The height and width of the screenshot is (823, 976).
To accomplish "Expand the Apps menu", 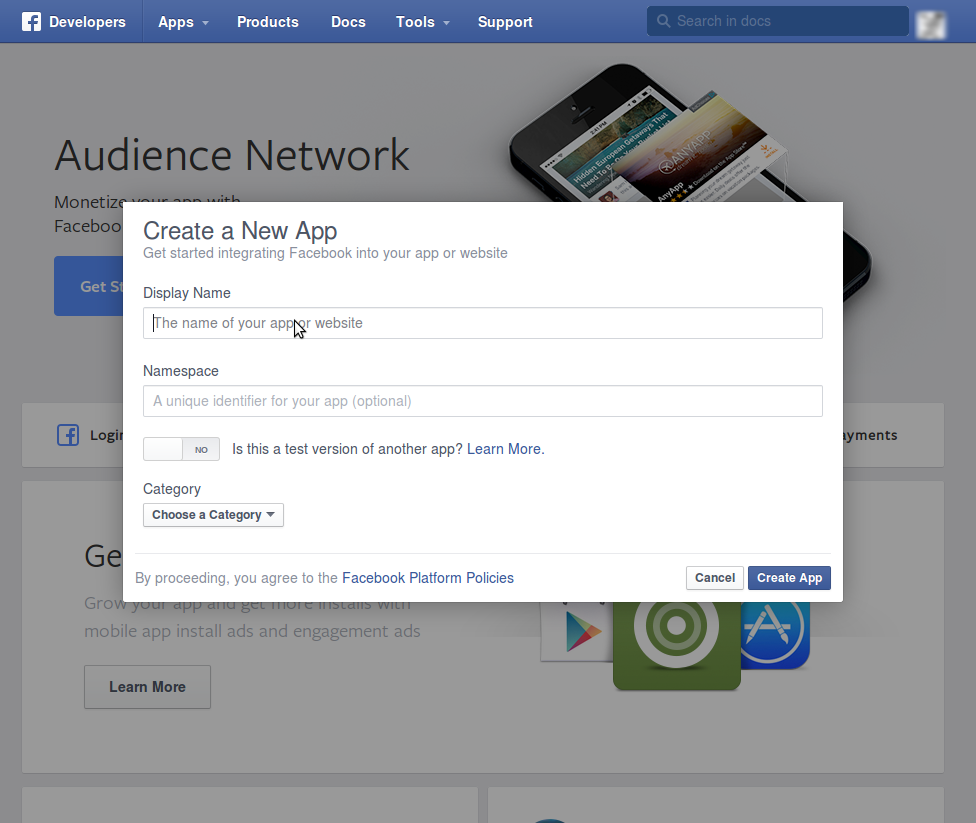I will (183, 22).
